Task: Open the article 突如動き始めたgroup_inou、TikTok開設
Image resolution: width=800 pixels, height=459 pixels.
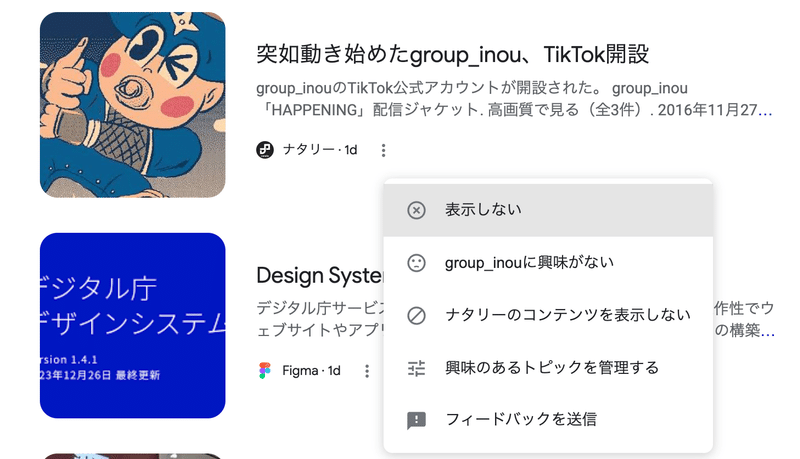Action: coord(453,54)
